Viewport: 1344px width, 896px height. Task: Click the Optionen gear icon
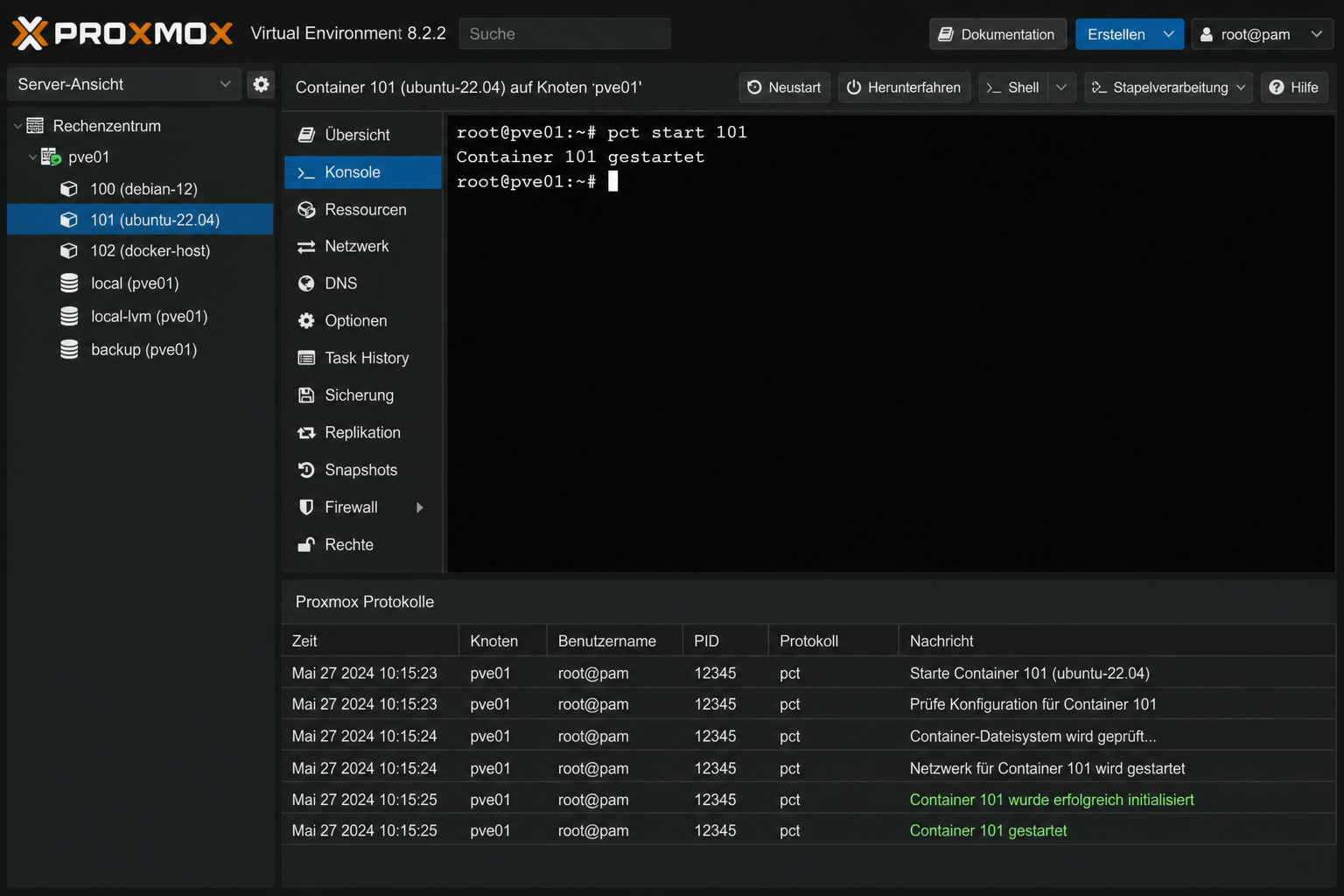pyautogui.click(x=306, y=321)
